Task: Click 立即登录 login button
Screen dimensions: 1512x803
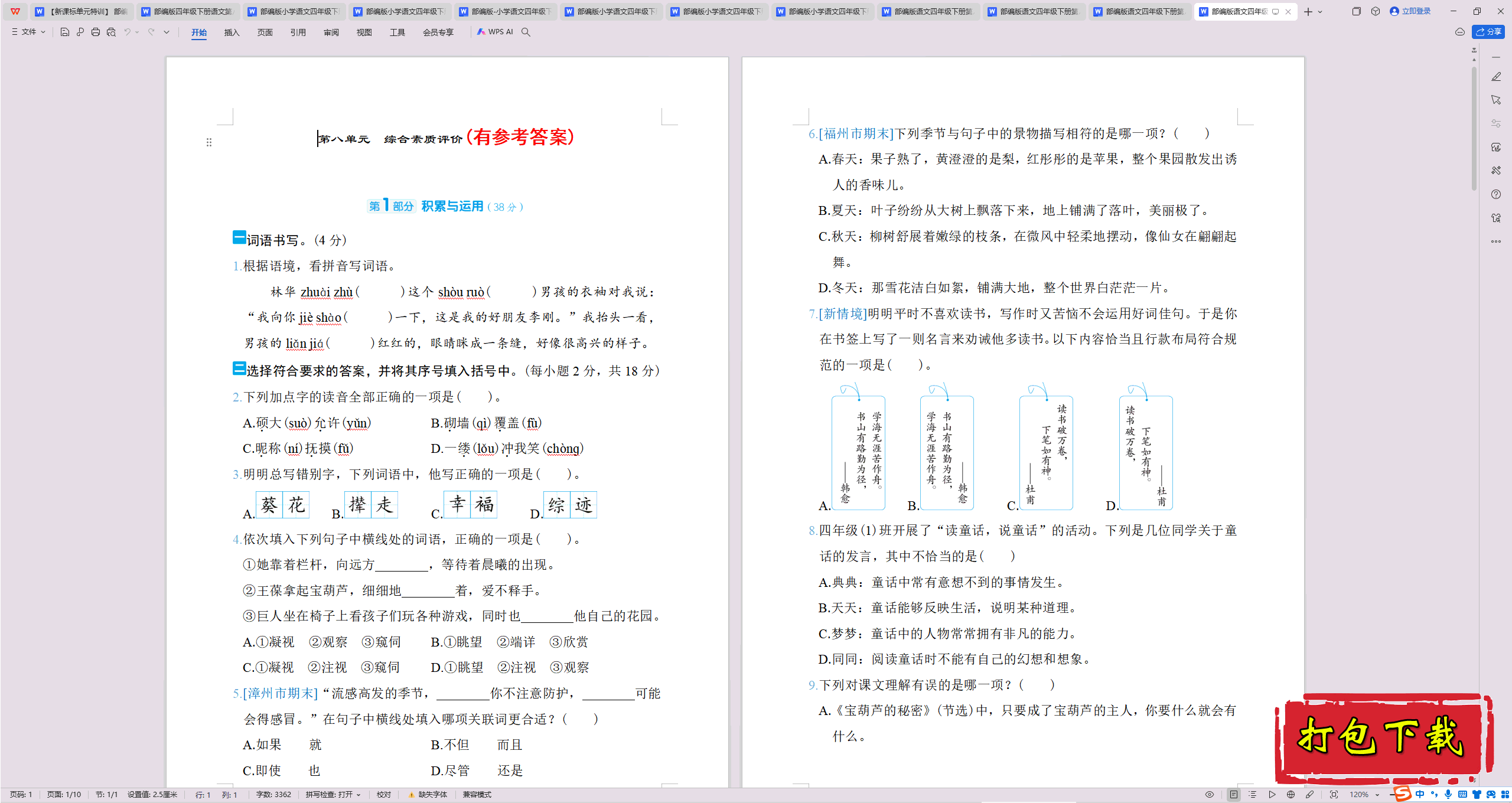Action: coord(1410,11)
